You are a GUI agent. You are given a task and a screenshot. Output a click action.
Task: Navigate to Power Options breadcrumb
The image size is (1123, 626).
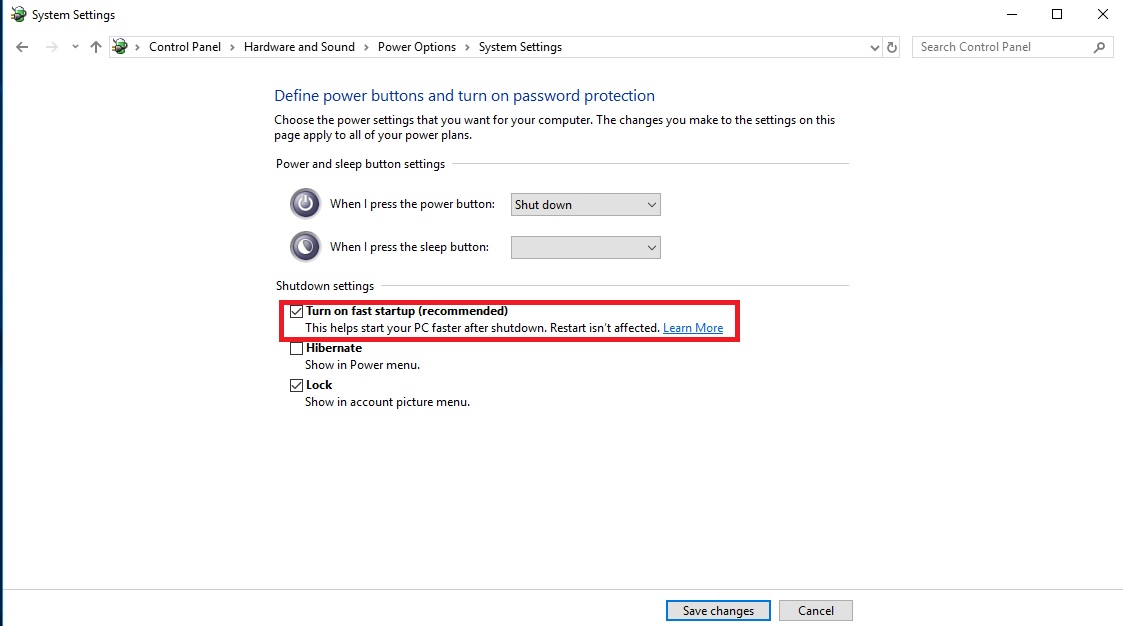(416, 47)
